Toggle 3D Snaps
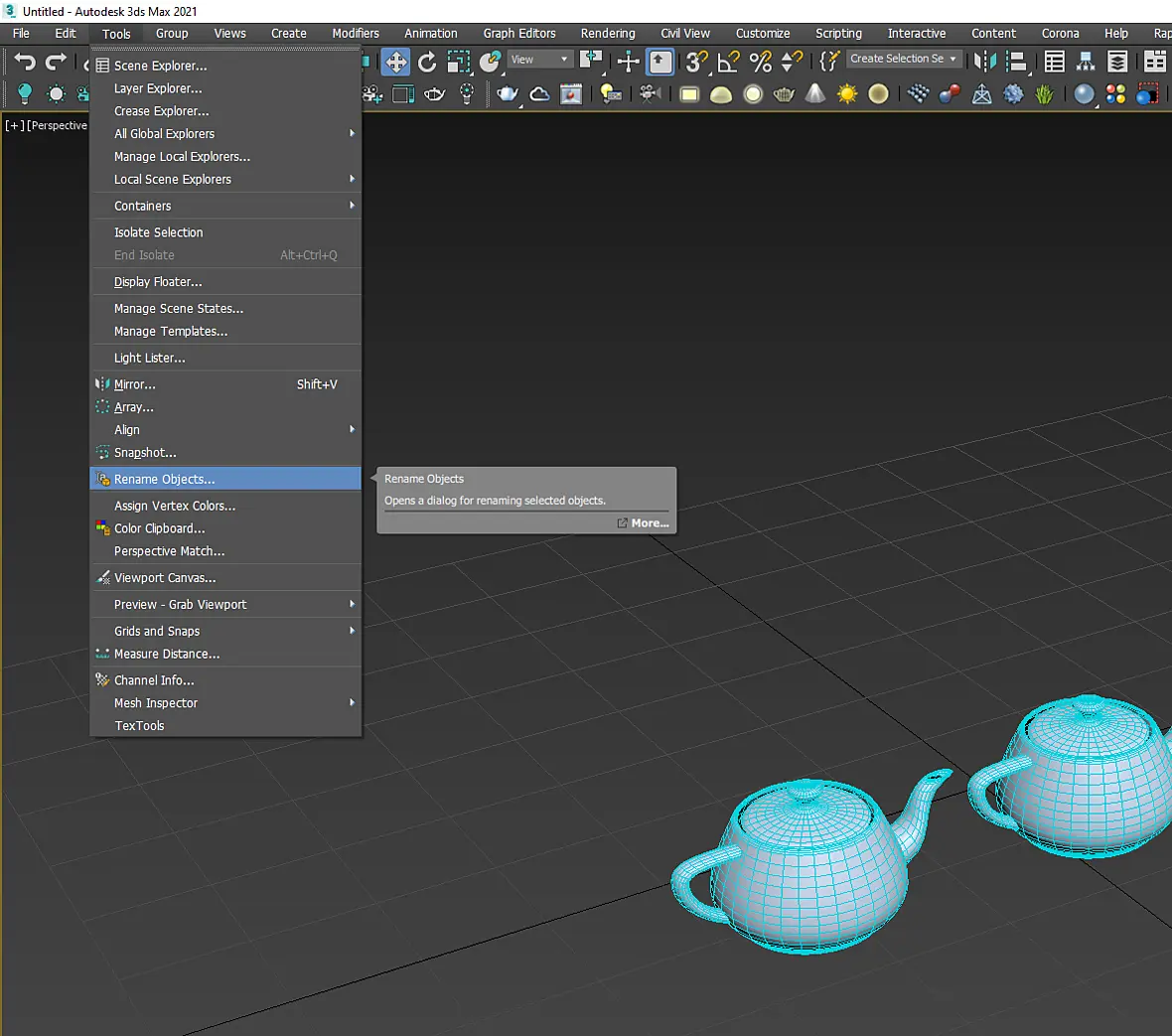Image resolution: width=1172 pixels, height=1036 pixels. 696,62
